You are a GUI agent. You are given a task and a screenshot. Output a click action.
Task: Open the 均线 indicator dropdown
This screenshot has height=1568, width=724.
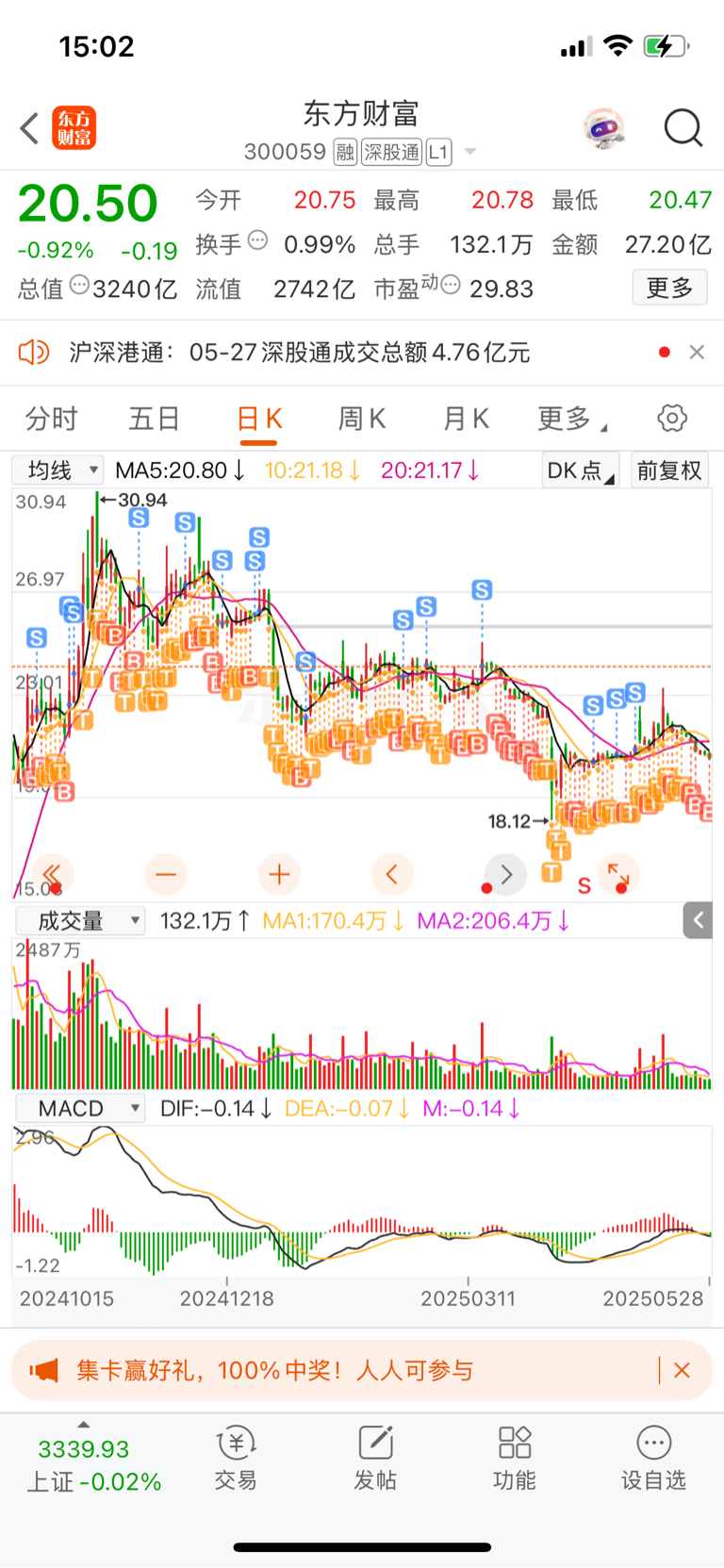click(57, 470)
